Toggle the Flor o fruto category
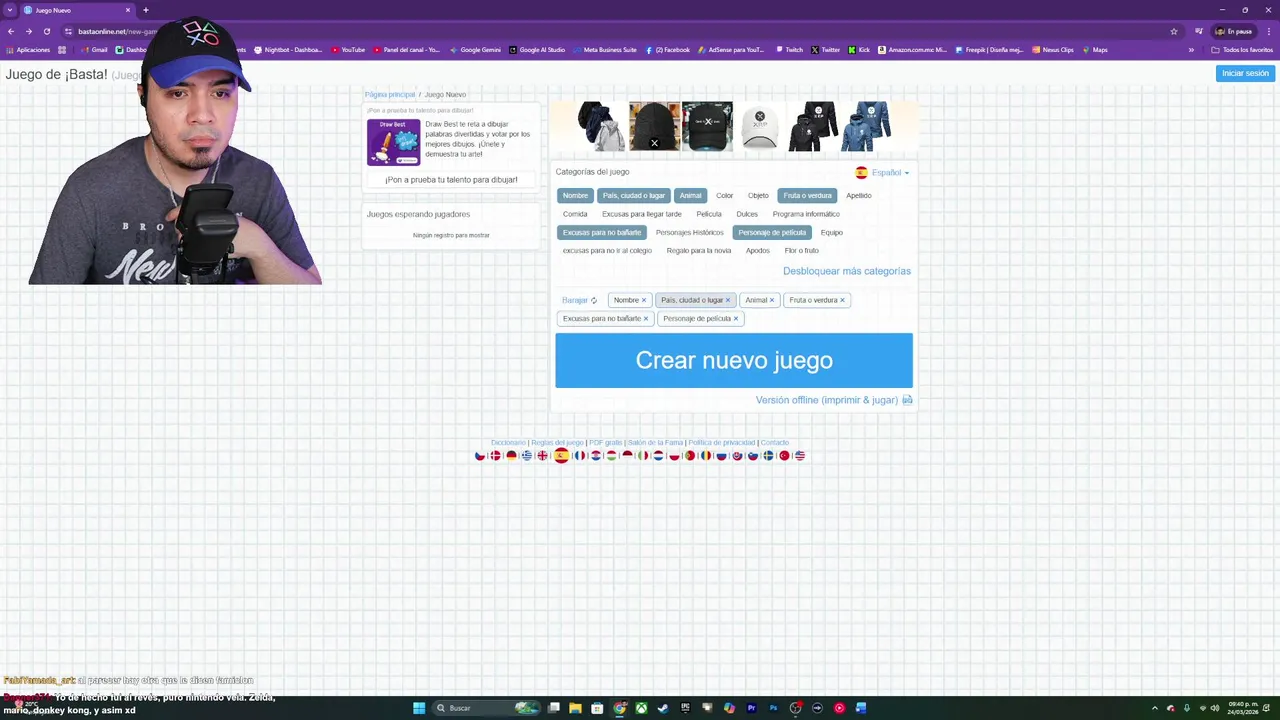This screenshot has height=720, width=1280. tap(801, 250)
